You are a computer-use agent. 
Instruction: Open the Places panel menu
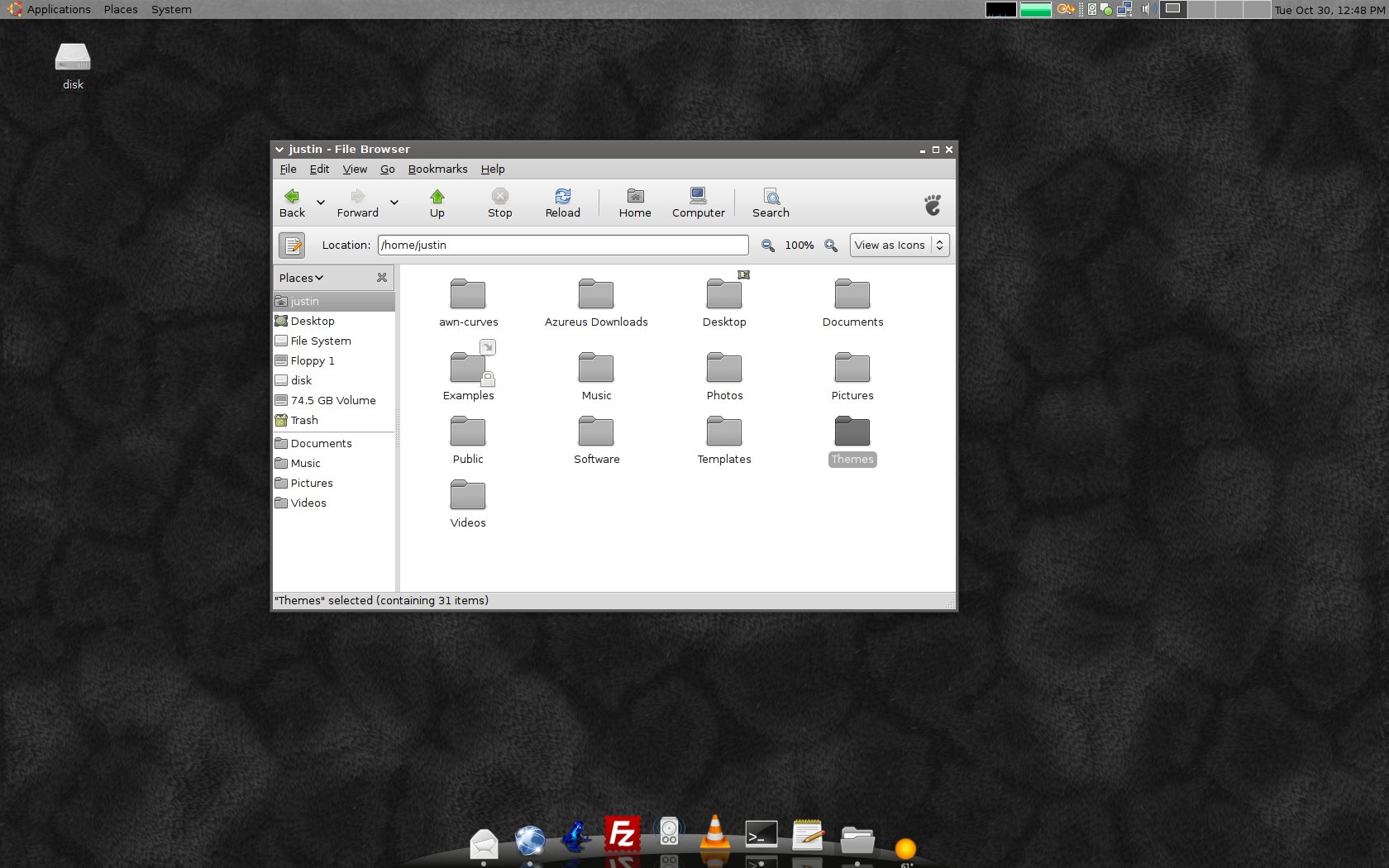click(121, 10)
